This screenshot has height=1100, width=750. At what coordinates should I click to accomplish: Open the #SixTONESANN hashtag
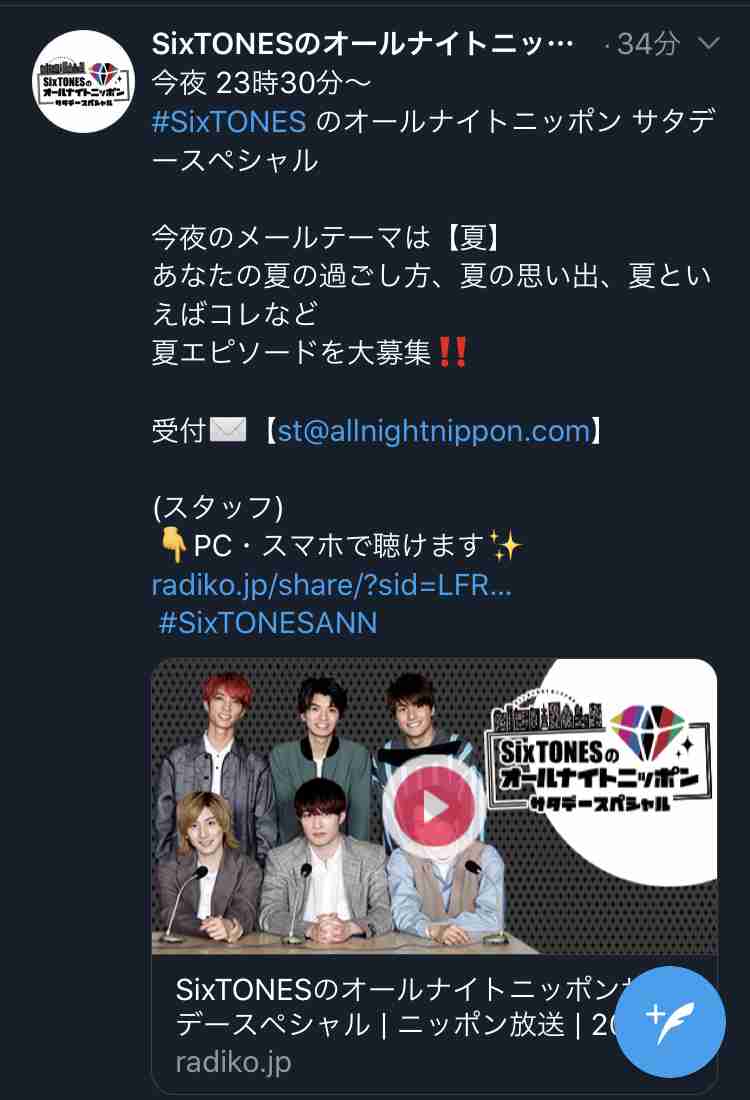[268, 622]
